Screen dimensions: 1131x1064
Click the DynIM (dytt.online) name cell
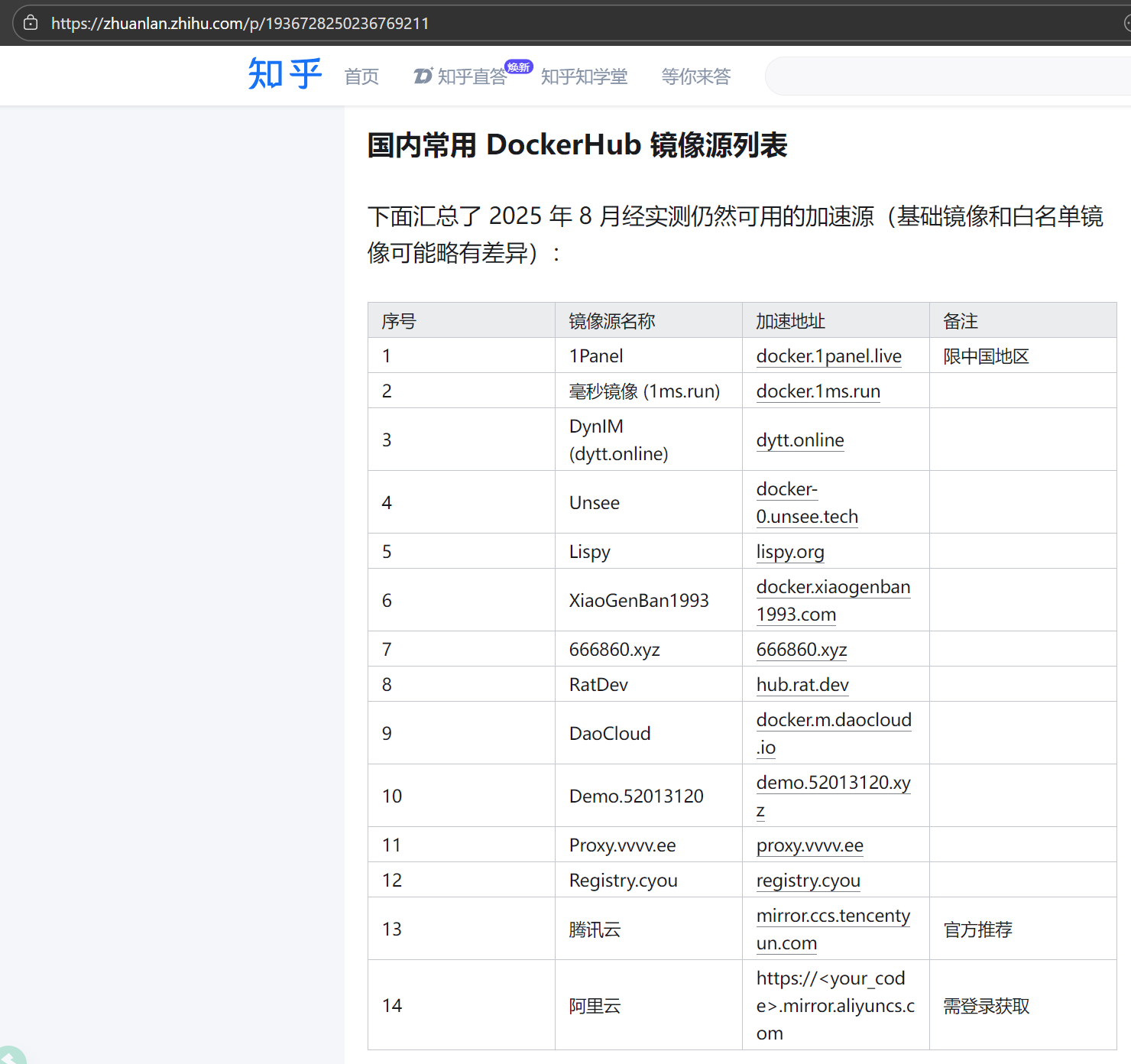(649, 440)
